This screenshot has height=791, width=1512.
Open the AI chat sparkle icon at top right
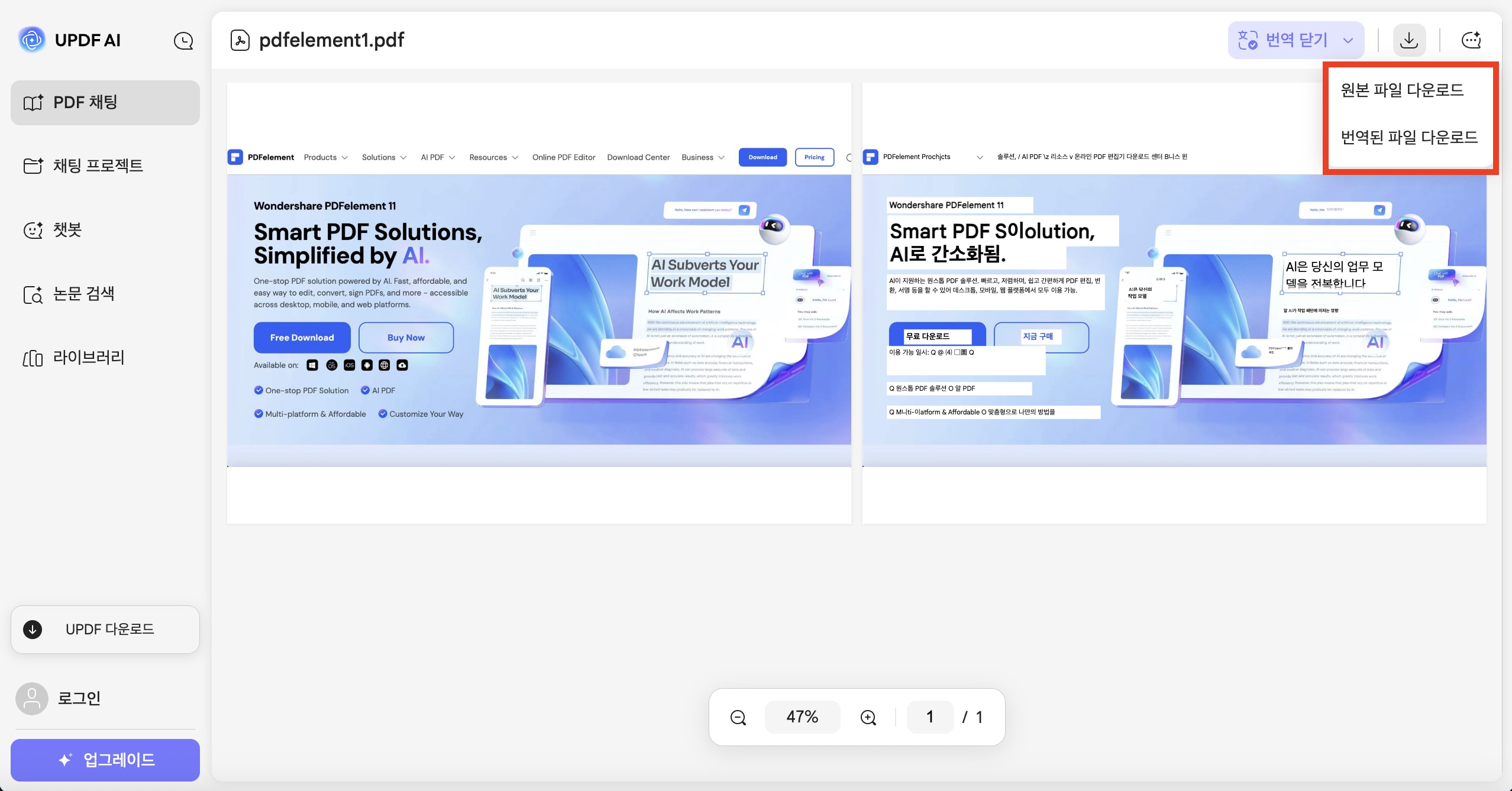[1471, 40]
